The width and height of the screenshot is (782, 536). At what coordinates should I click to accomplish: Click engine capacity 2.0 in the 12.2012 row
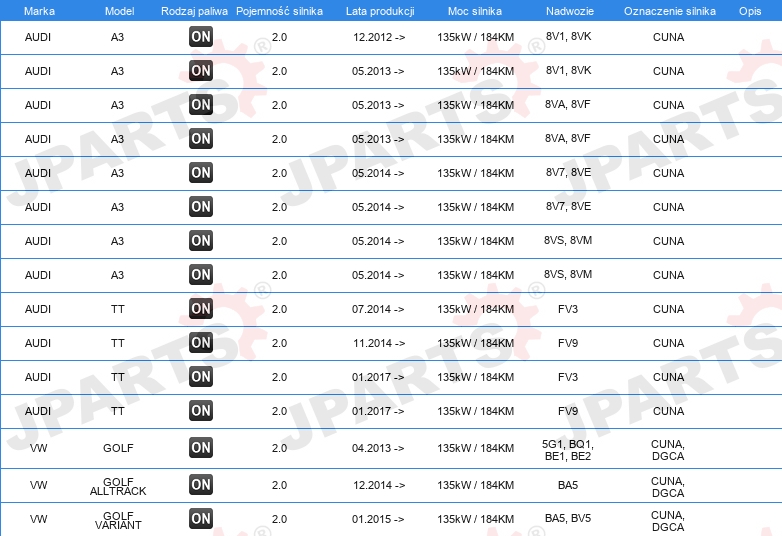click(x=279, y=37)
